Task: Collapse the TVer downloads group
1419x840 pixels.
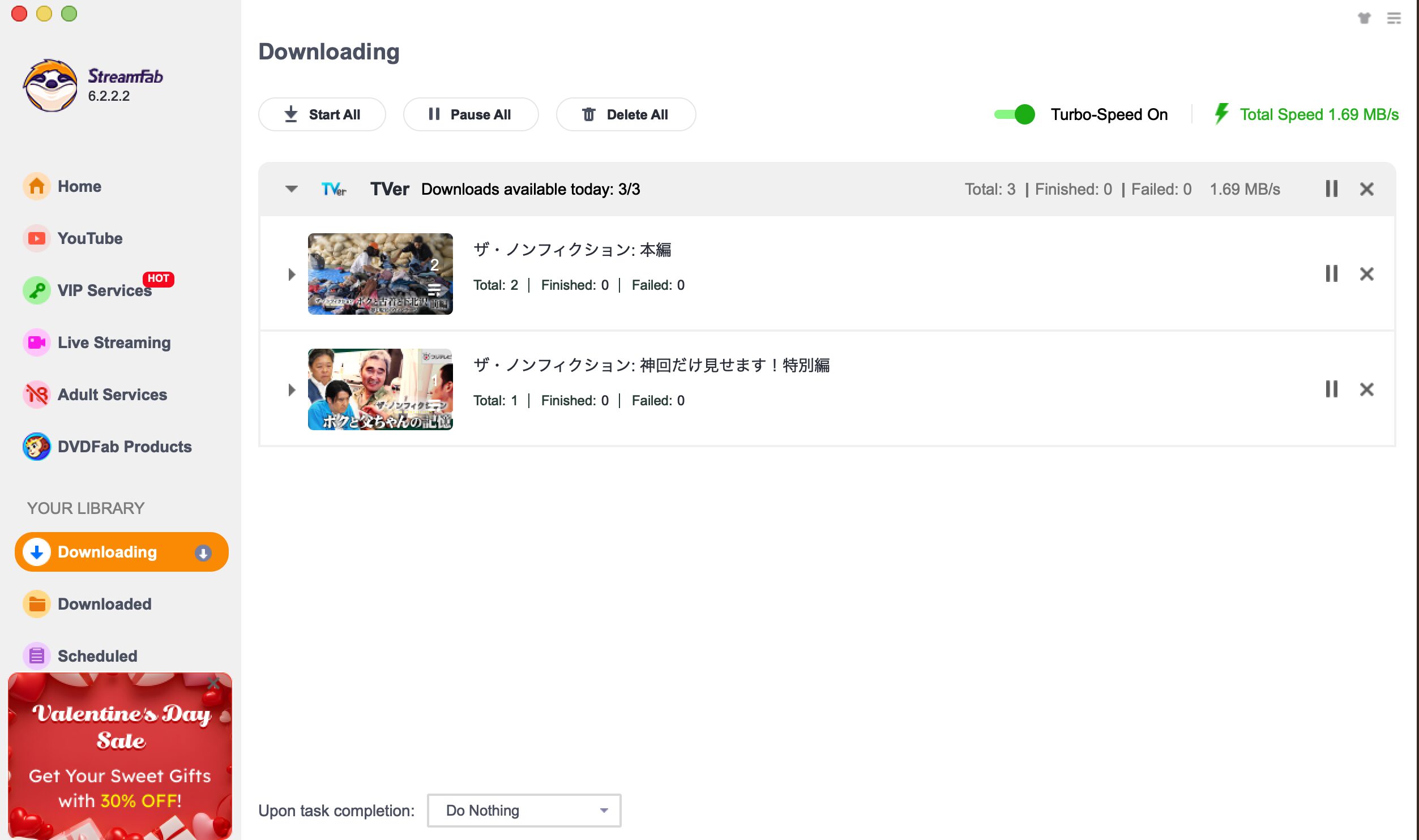Action: coord(291,188)
